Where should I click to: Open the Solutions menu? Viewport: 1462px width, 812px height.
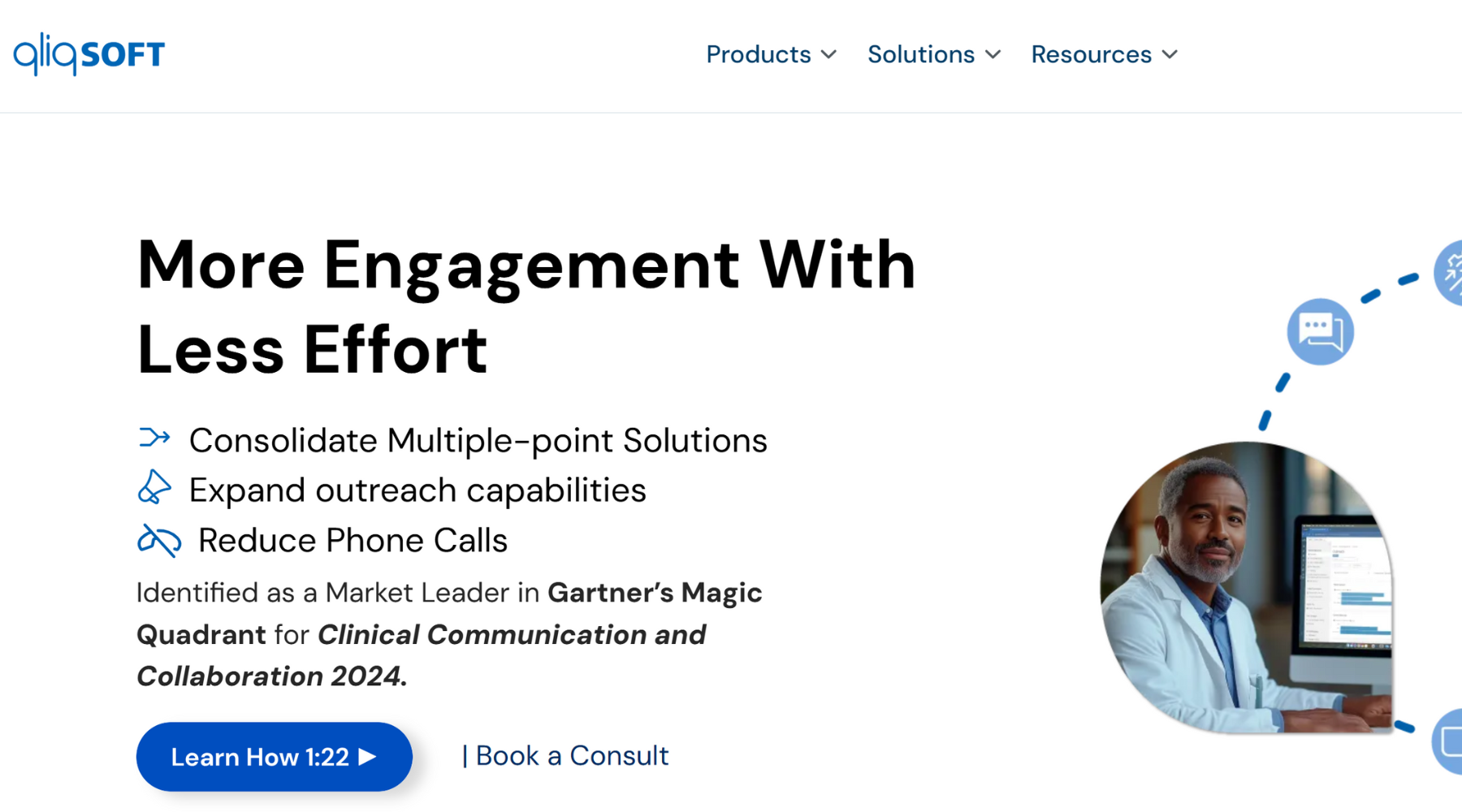920,54
